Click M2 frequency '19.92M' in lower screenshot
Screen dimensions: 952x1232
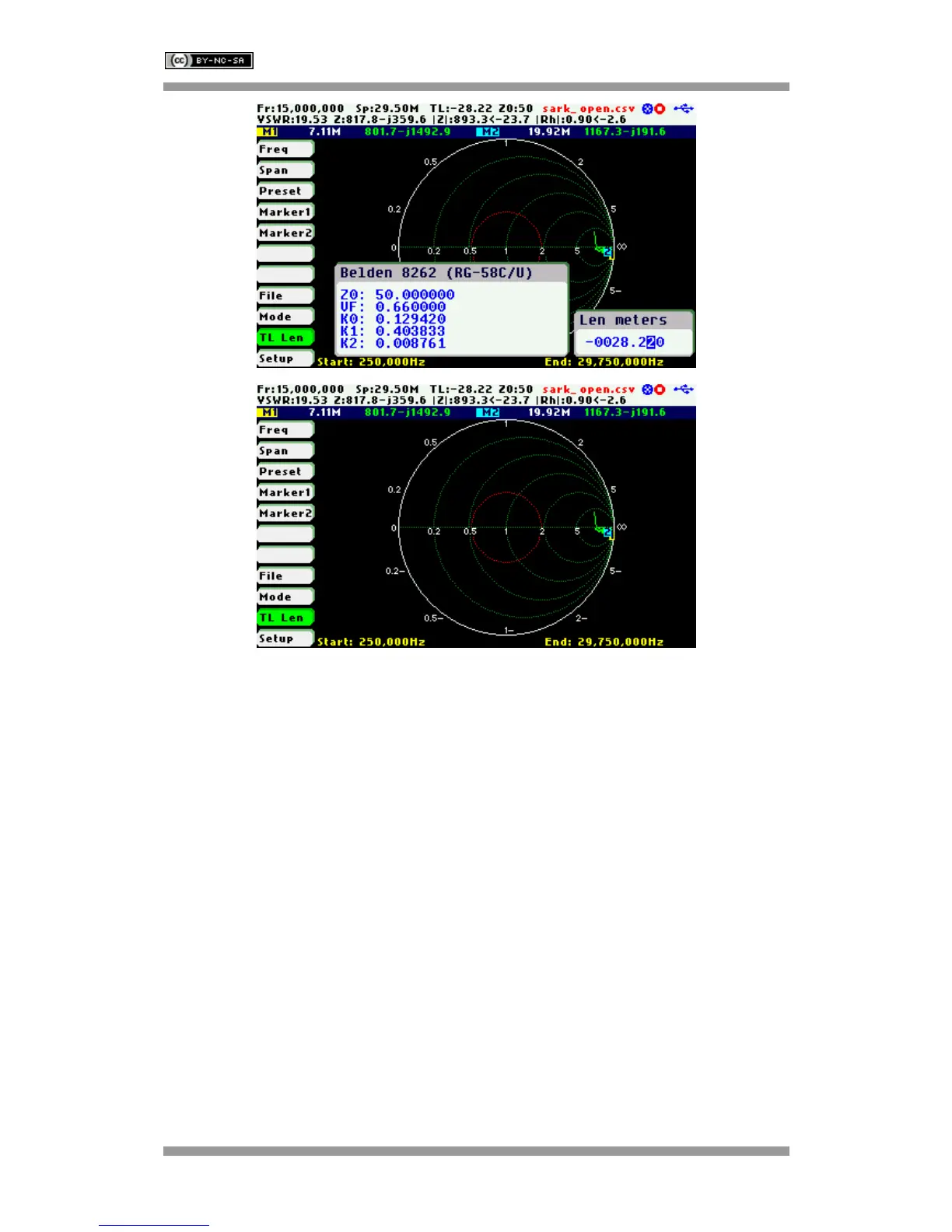[x=548, y=412]
